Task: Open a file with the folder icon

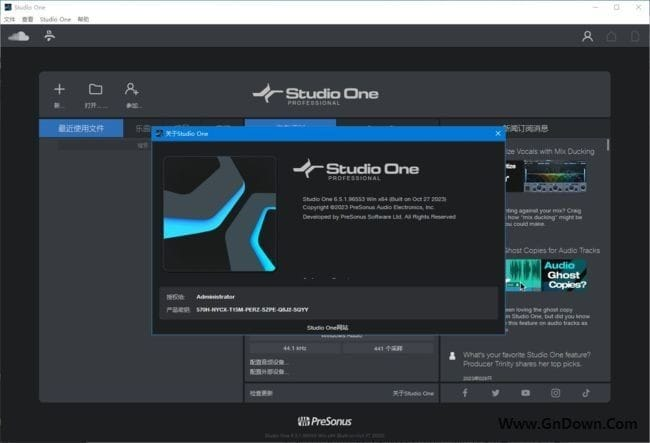Action: click(95, 90)
